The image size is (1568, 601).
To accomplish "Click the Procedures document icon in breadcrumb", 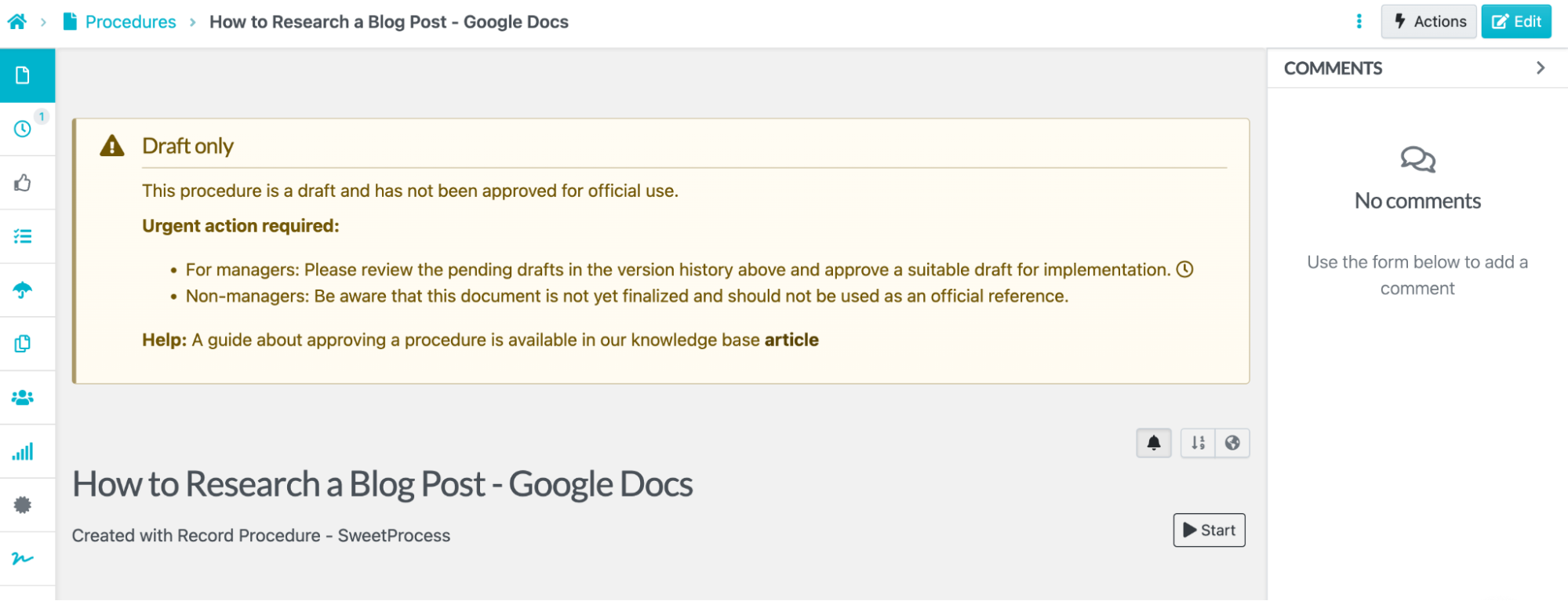I will [x=70, y=22].
